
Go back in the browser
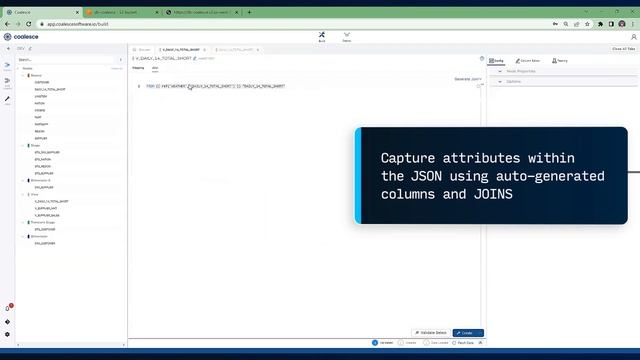(8, 24)
